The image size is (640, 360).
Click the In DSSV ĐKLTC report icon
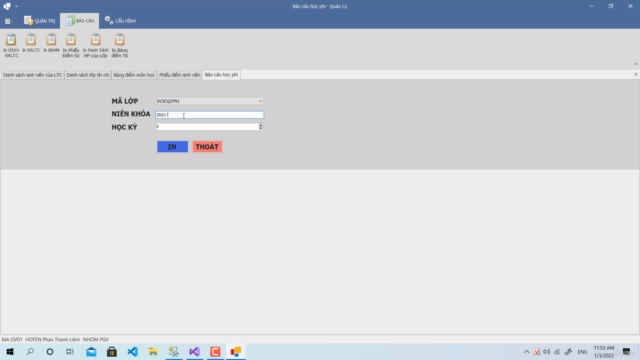point(11,45)
